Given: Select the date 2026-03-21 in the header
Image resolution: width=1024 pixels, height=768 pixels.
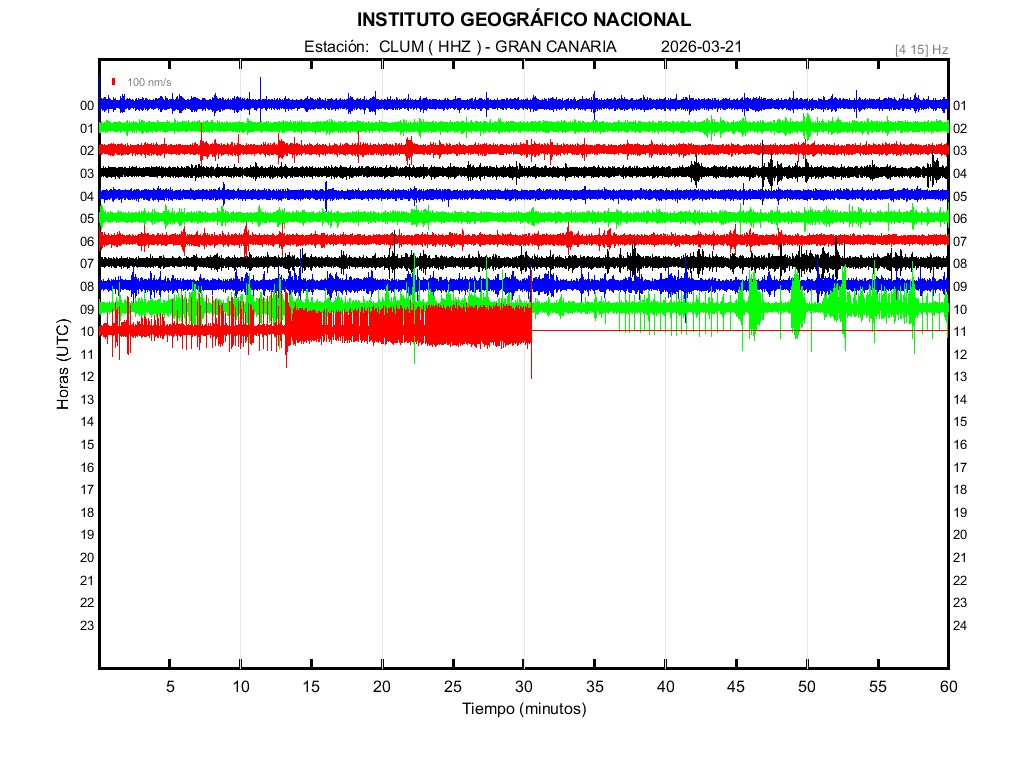Looking at the screenshot, I should pos(701,47).
